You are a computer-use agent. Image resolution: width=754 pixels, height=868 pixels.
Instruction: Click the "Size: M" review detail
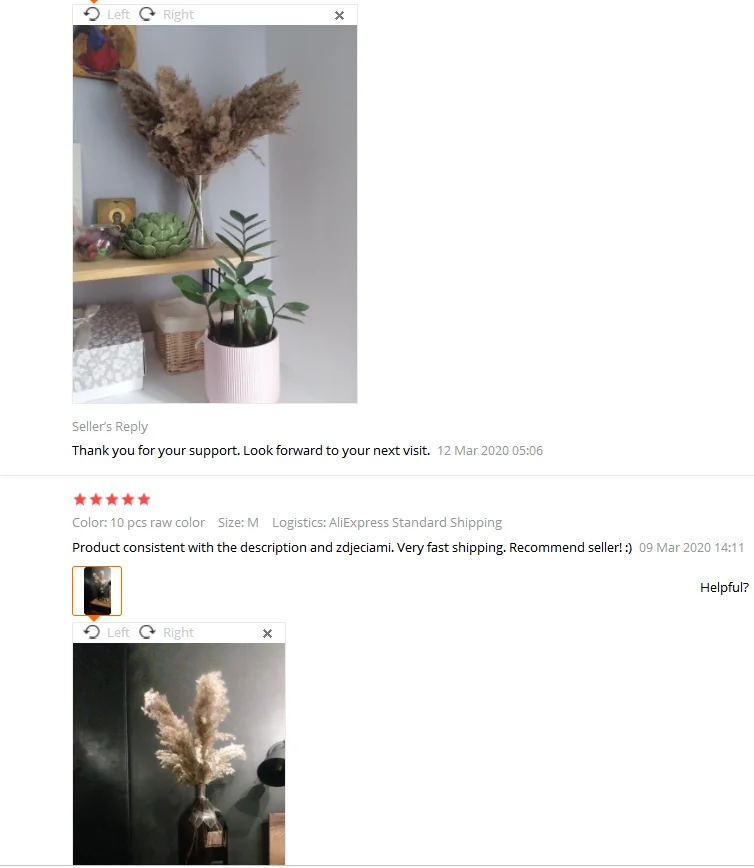coord(238,523)
